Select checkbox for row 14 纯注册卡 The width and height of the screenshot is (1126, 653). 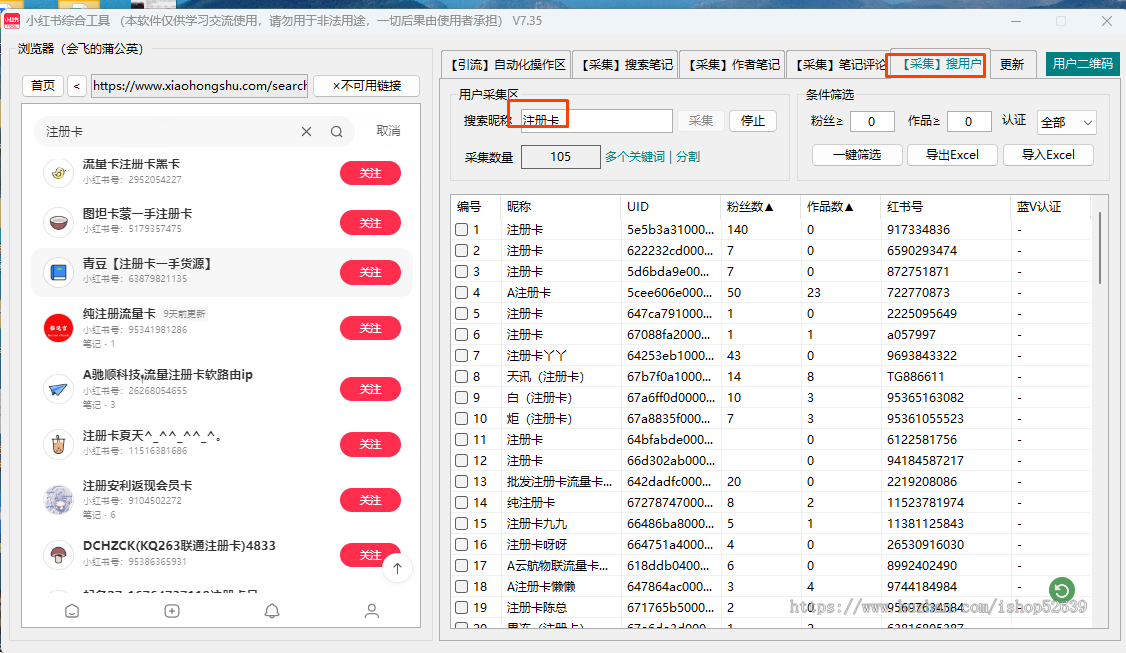462,503
